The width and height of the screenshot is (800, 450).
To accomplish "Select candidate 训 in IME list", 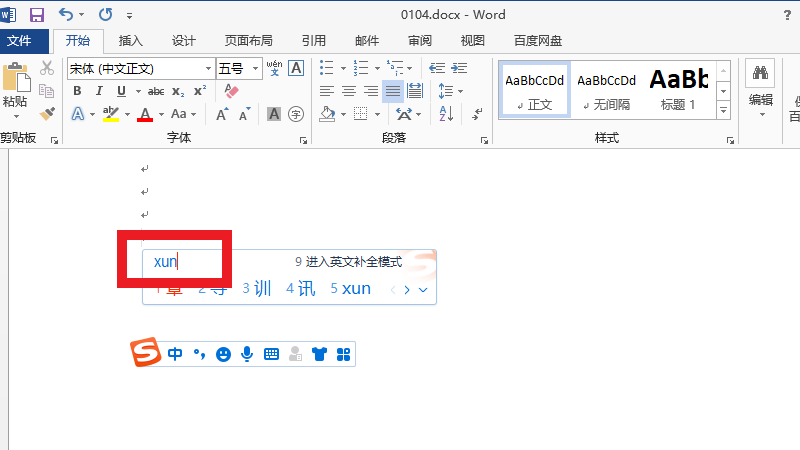I will click(x=257, y=289).
